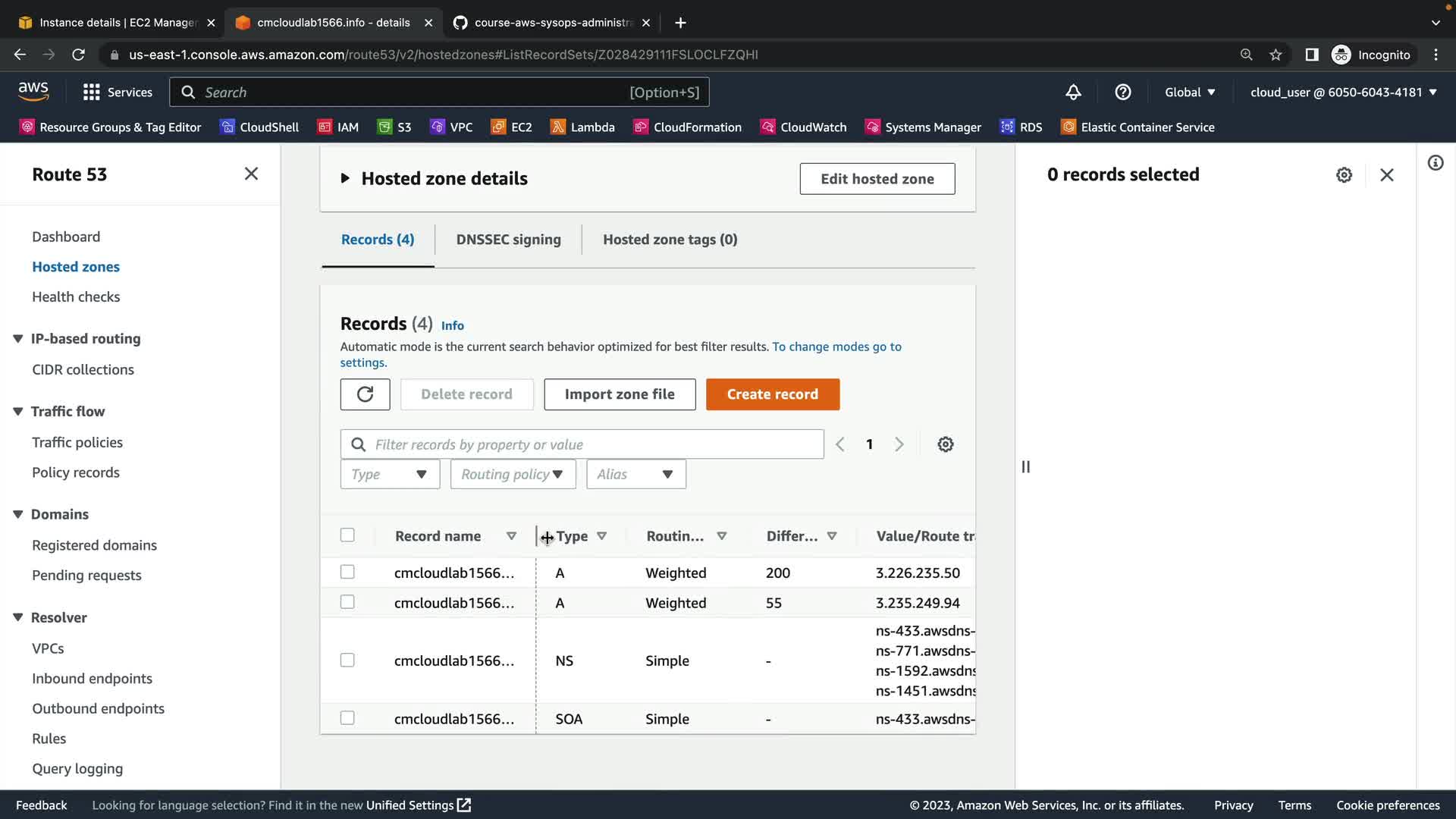Click the Import zone file button

pyautogui.click(x=619, y=394)
